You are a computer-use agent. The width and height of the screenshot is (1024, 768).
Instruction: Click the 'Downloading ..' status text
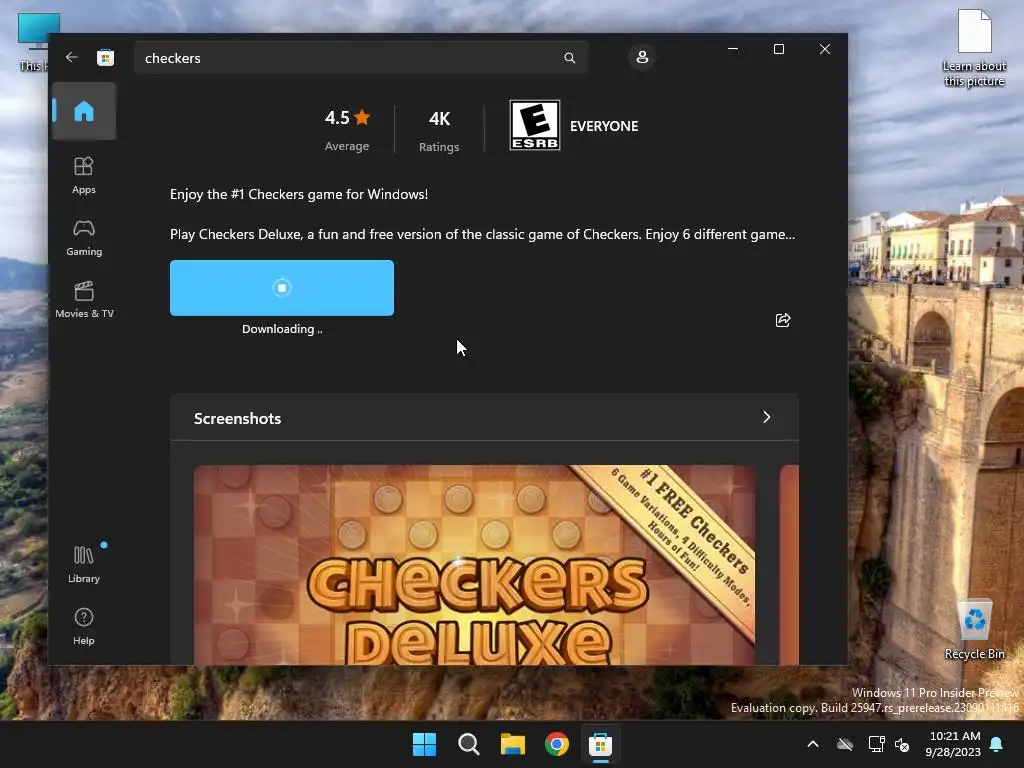[x=282, y=329]
